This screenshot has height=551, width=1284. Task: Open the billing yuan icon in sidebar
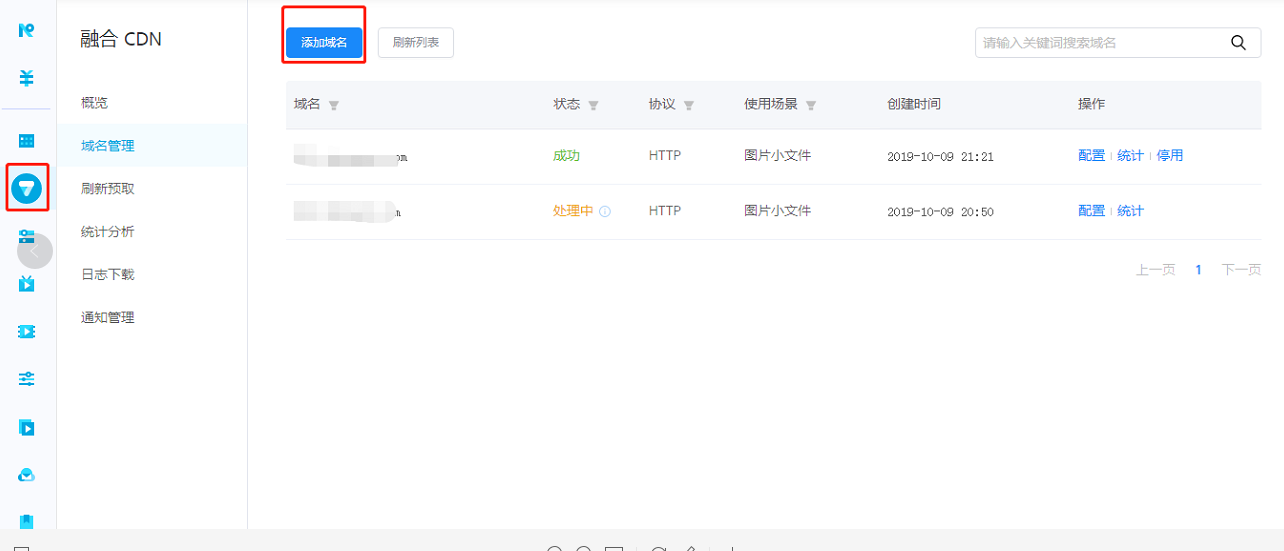27,78
